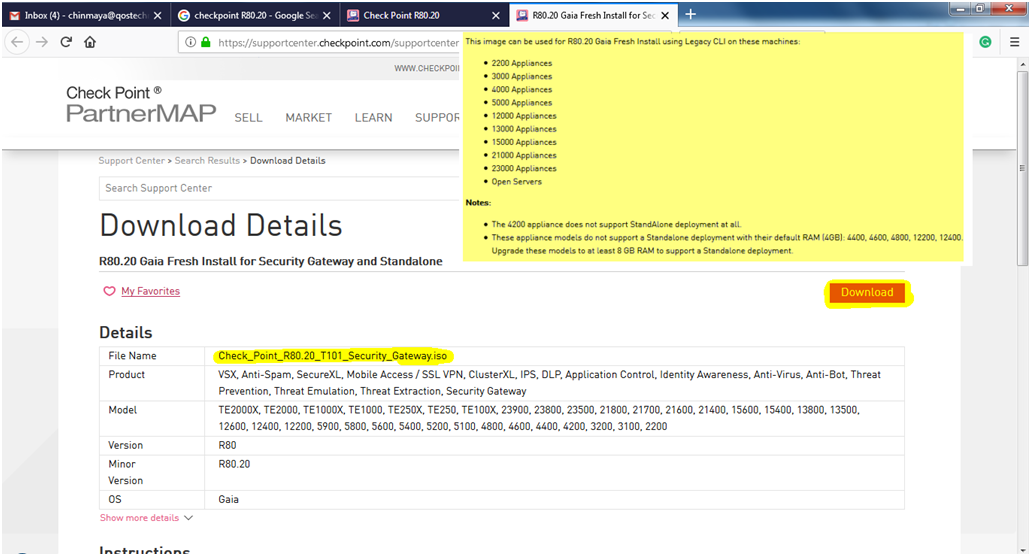Open the browser home page icon
This screenshot has height=556, width=1031.
(x=90, y=42)
